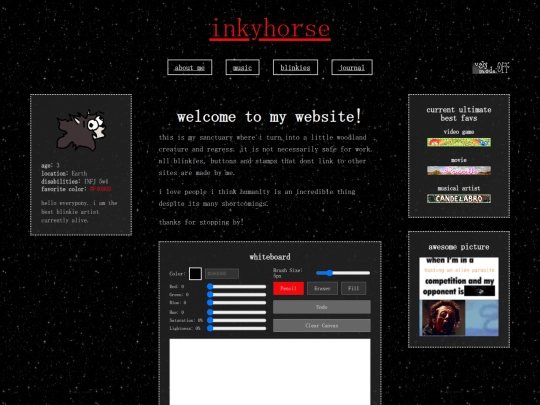Click the CANDELABRO musical artist blinkie

click(459, 198)
